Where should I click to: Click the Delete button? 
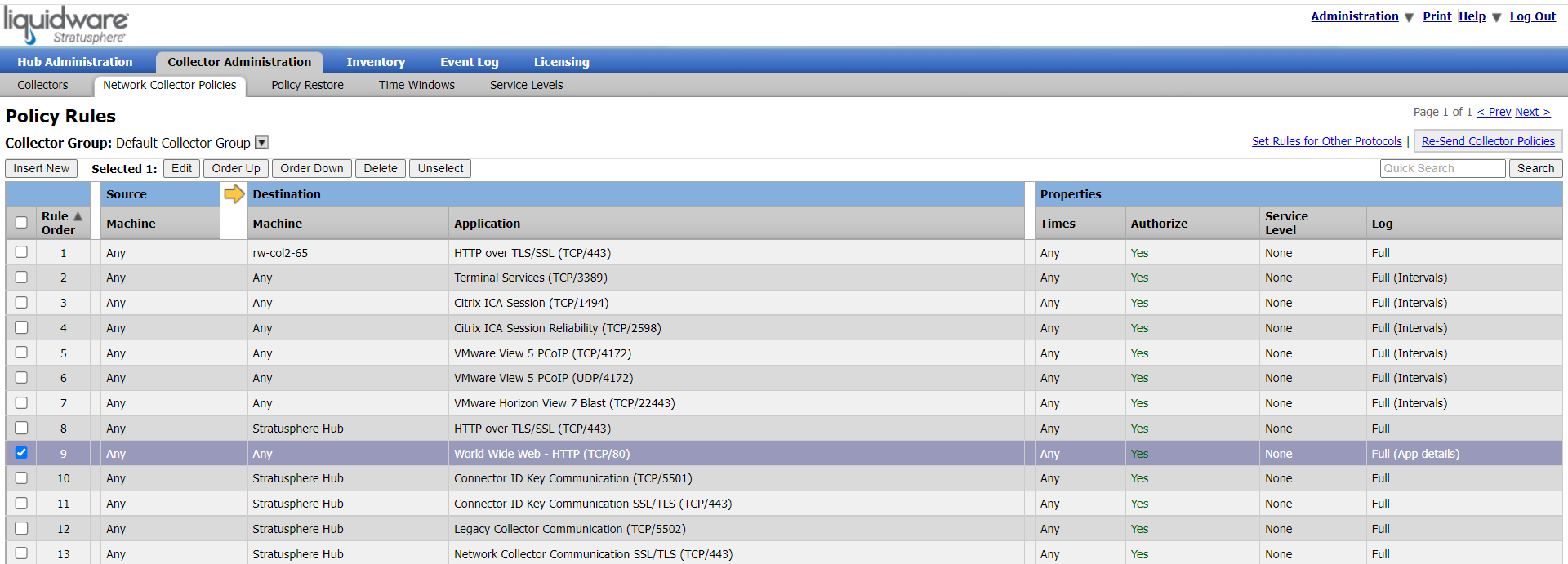tap(381, 168)
